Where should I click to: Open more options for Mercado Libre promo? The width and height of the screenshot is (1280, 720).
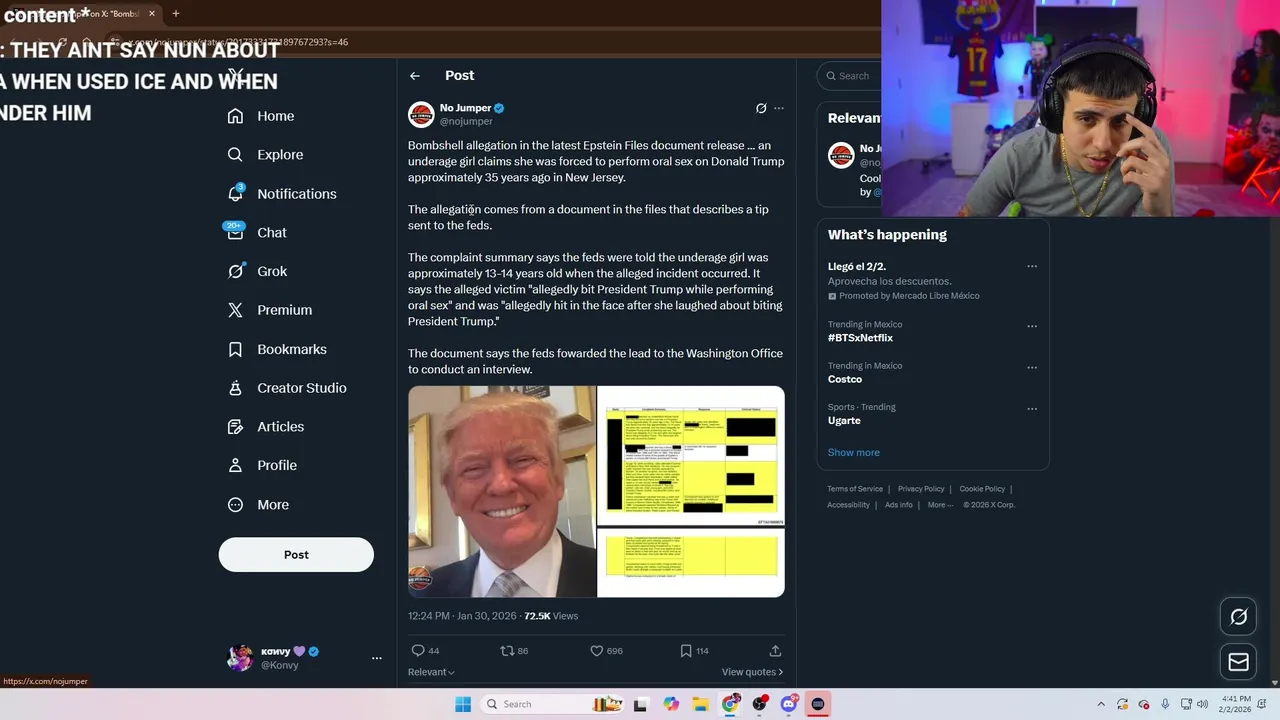[x=1032, y=267]
